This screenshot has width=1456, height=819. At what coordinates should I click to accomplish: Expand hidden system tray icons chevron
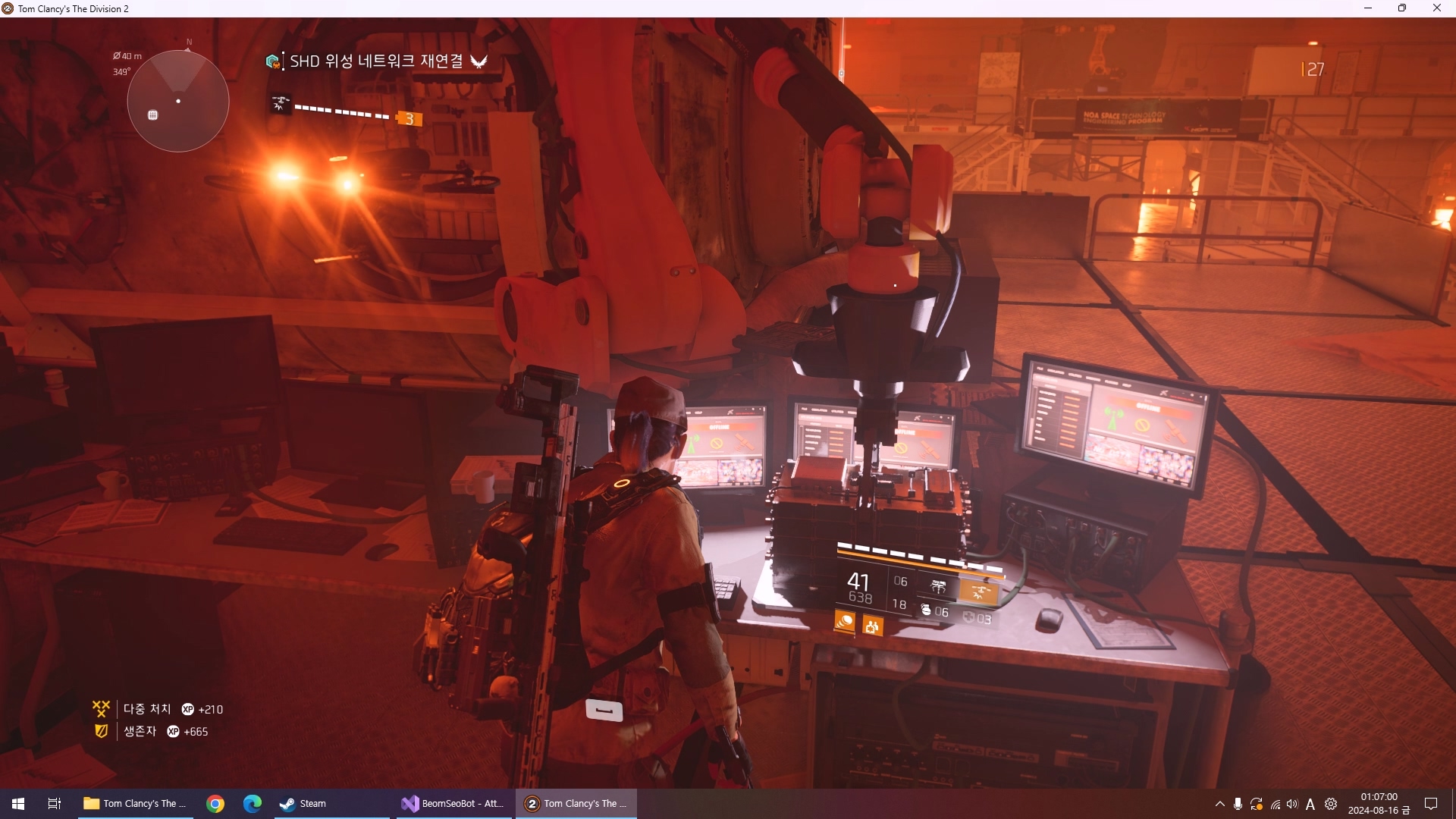pyautogui.click(x=1219, y=804)
